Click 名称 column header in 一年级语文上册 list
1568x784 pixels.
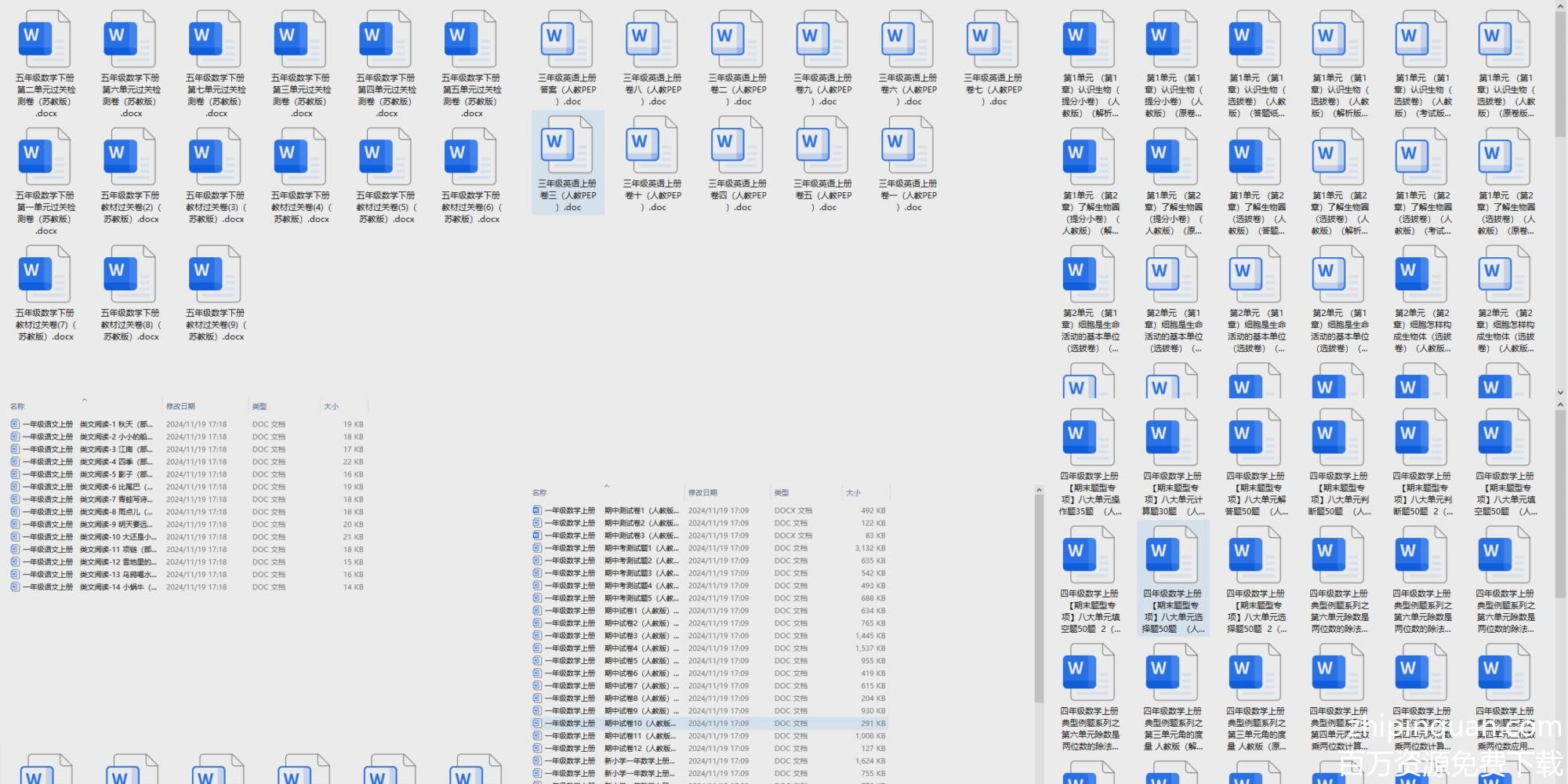(17, 406)
